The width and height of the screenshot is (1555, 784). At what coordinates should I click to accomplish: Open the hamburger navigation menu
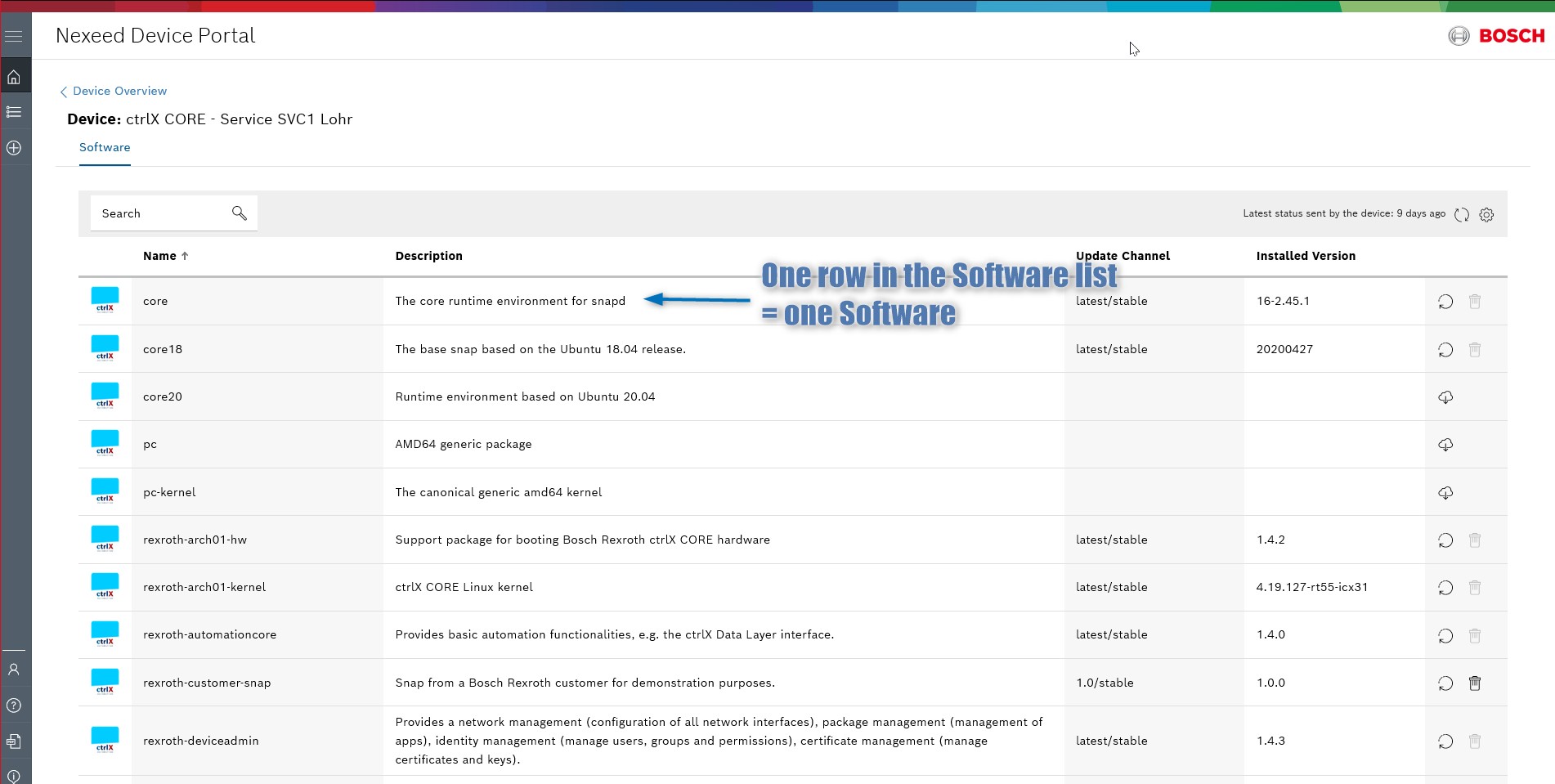(14, 37)
